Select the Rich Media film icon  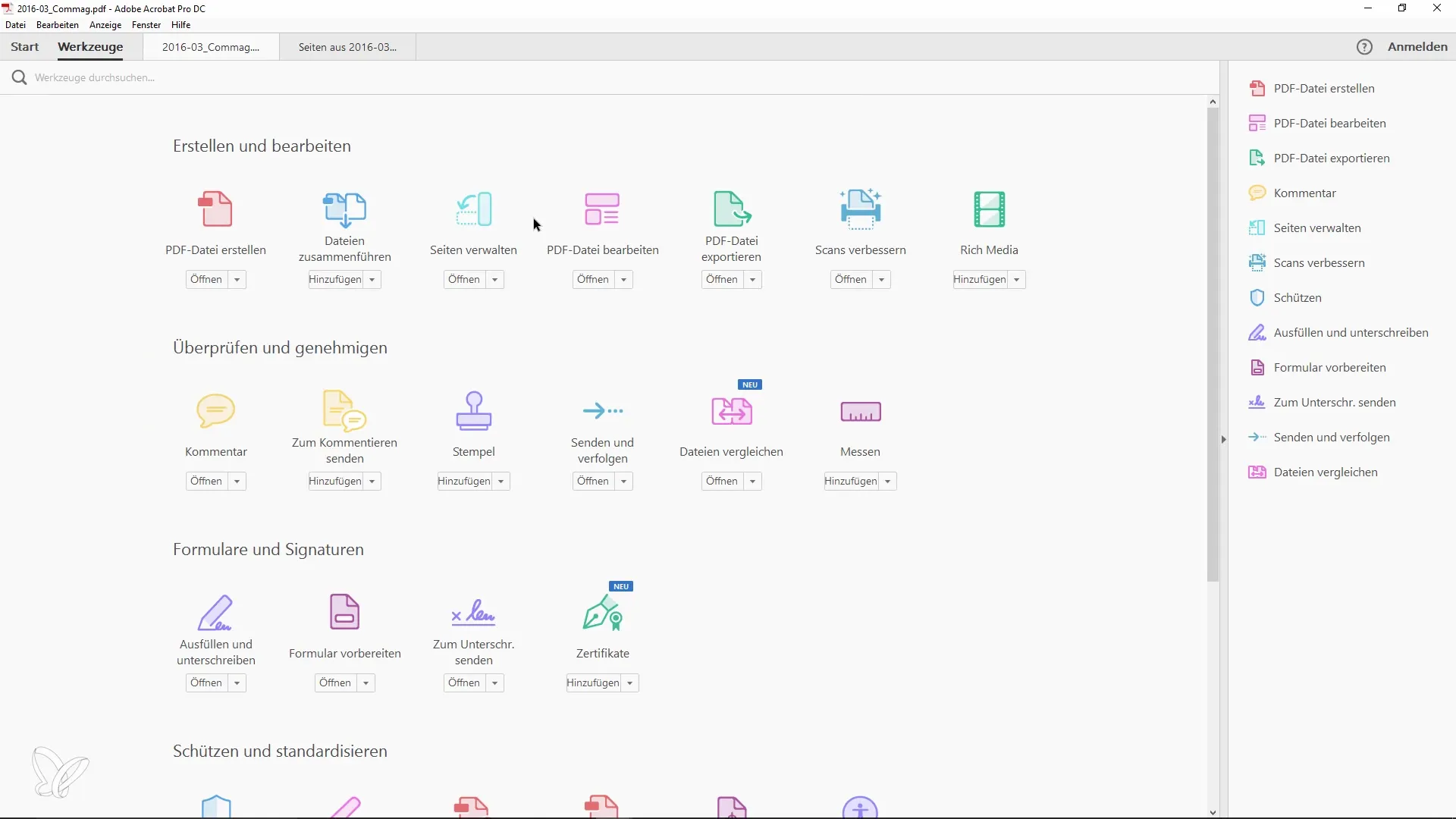click(989, 209)
